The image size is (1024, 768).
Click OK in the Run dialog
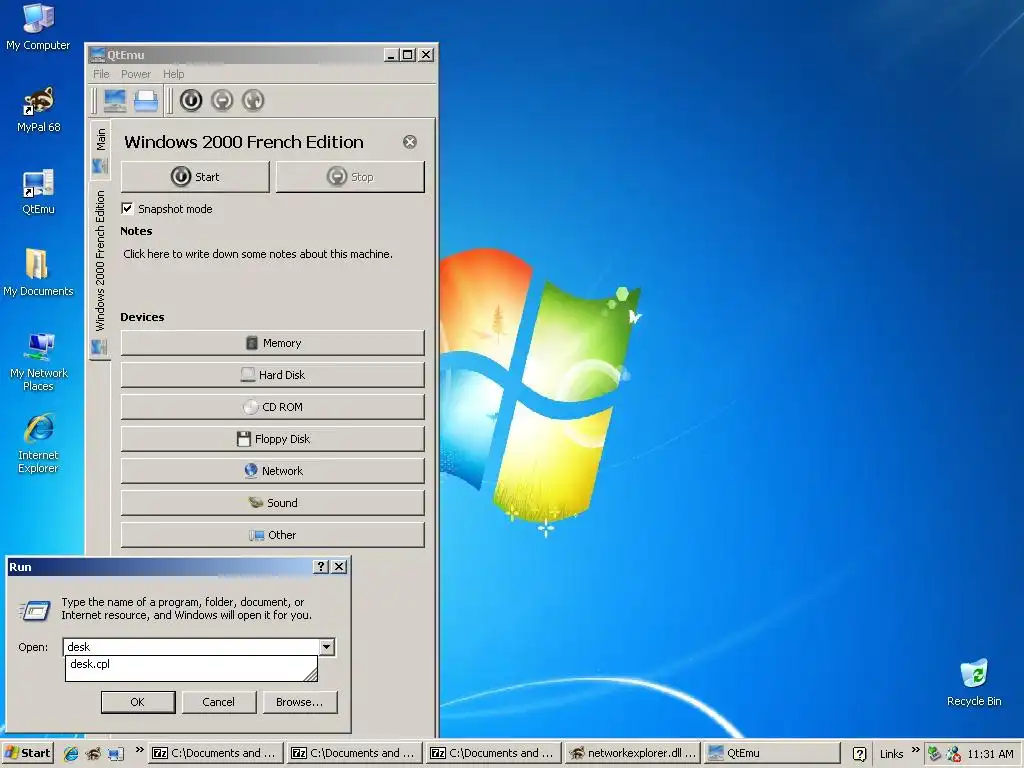[138, 702]
